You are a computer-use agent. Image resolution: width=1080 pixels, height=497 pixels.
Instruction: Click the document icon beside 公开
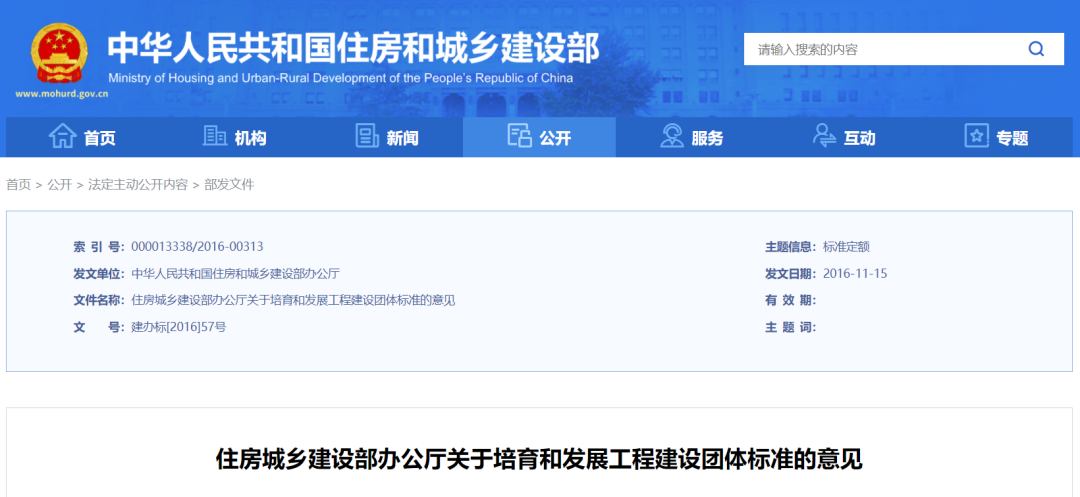click(519, 136)
